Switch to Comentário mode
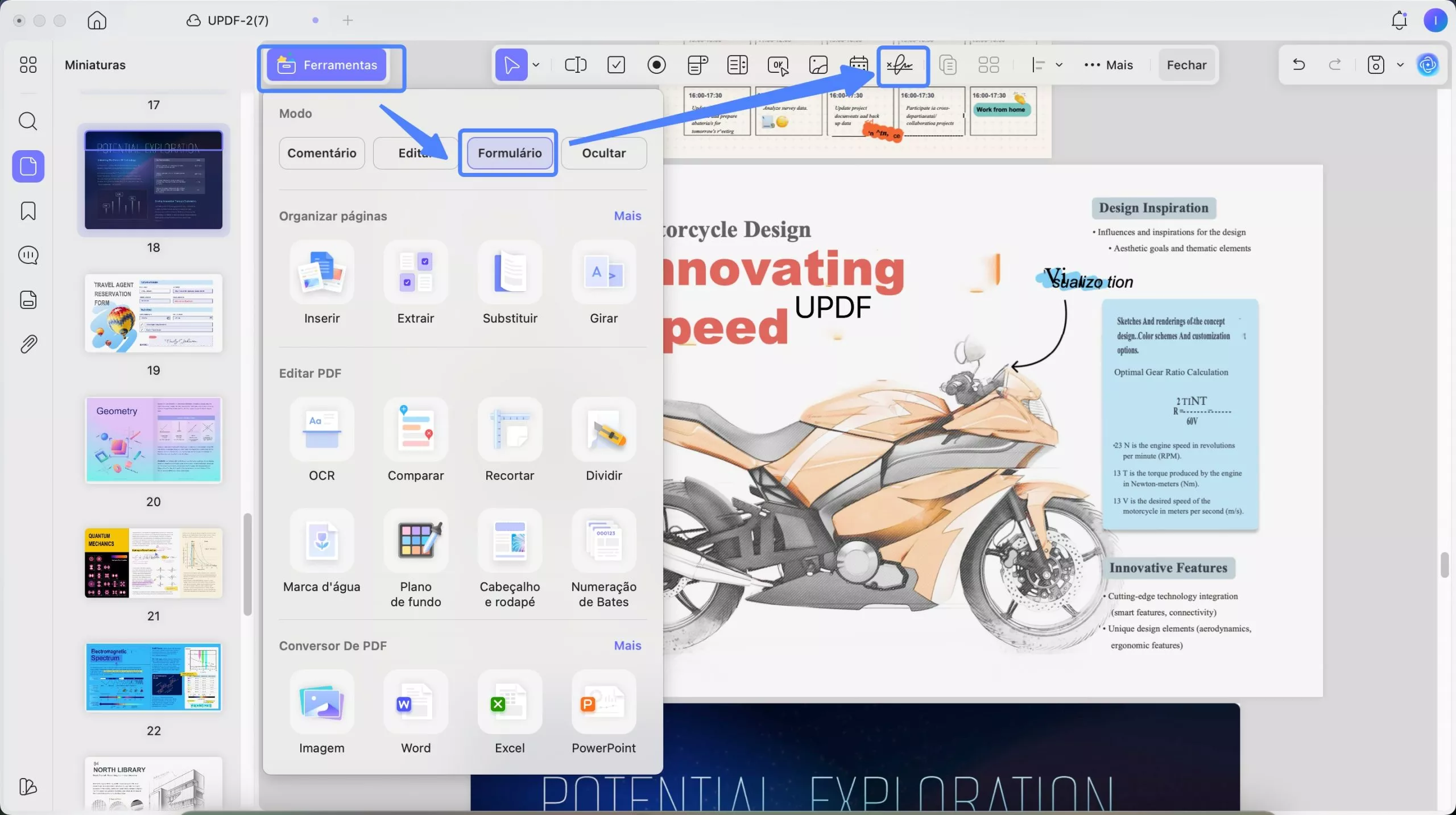The image size is (1456, 815). [322, 153]
